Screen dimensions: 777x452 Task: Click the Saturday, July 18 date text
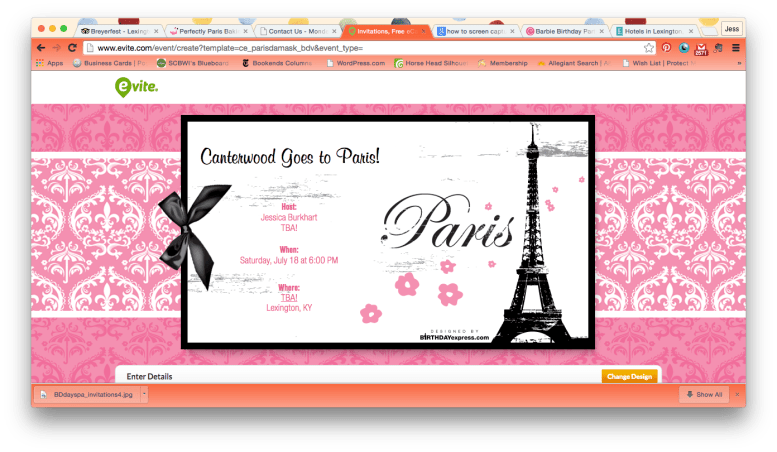[289, 260]
